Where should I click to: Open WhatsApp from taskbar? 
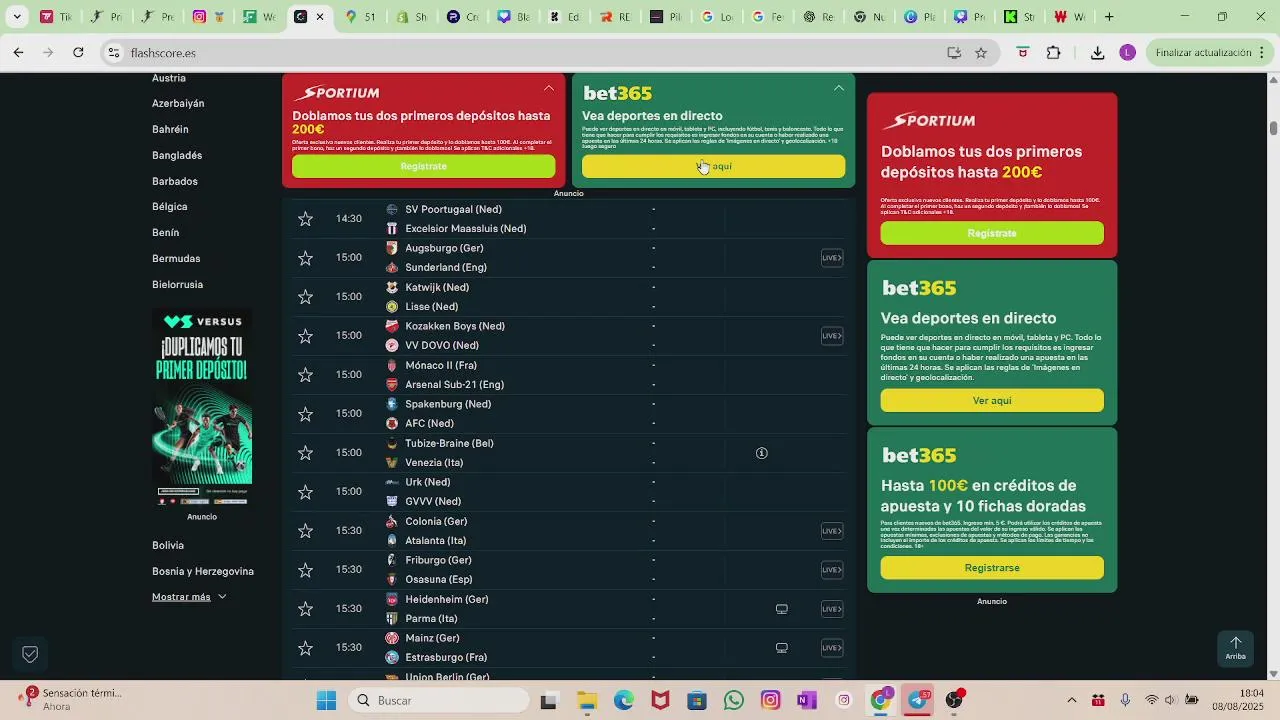click(734, 701)
